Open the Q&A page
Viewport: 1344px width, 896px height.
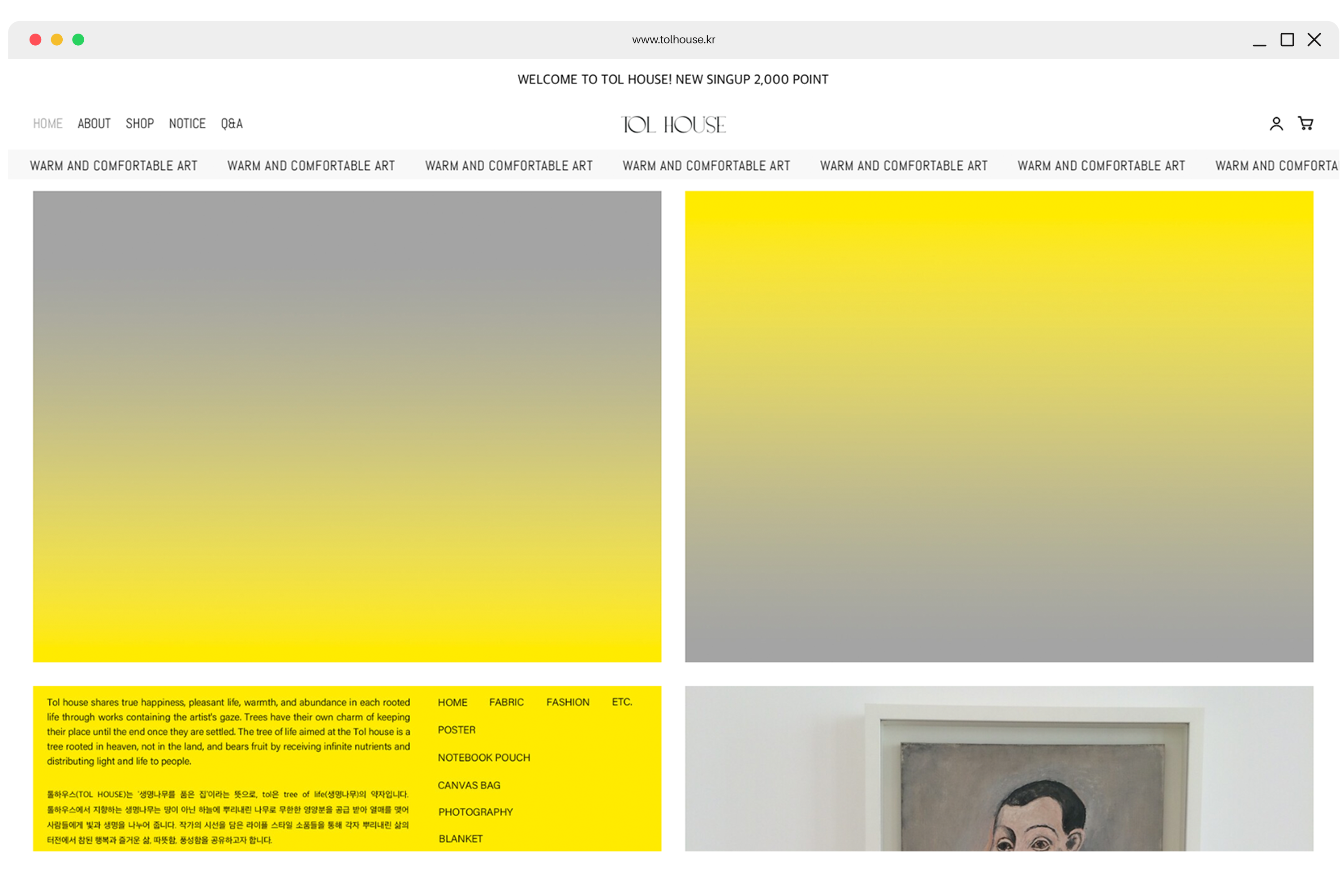232,124
